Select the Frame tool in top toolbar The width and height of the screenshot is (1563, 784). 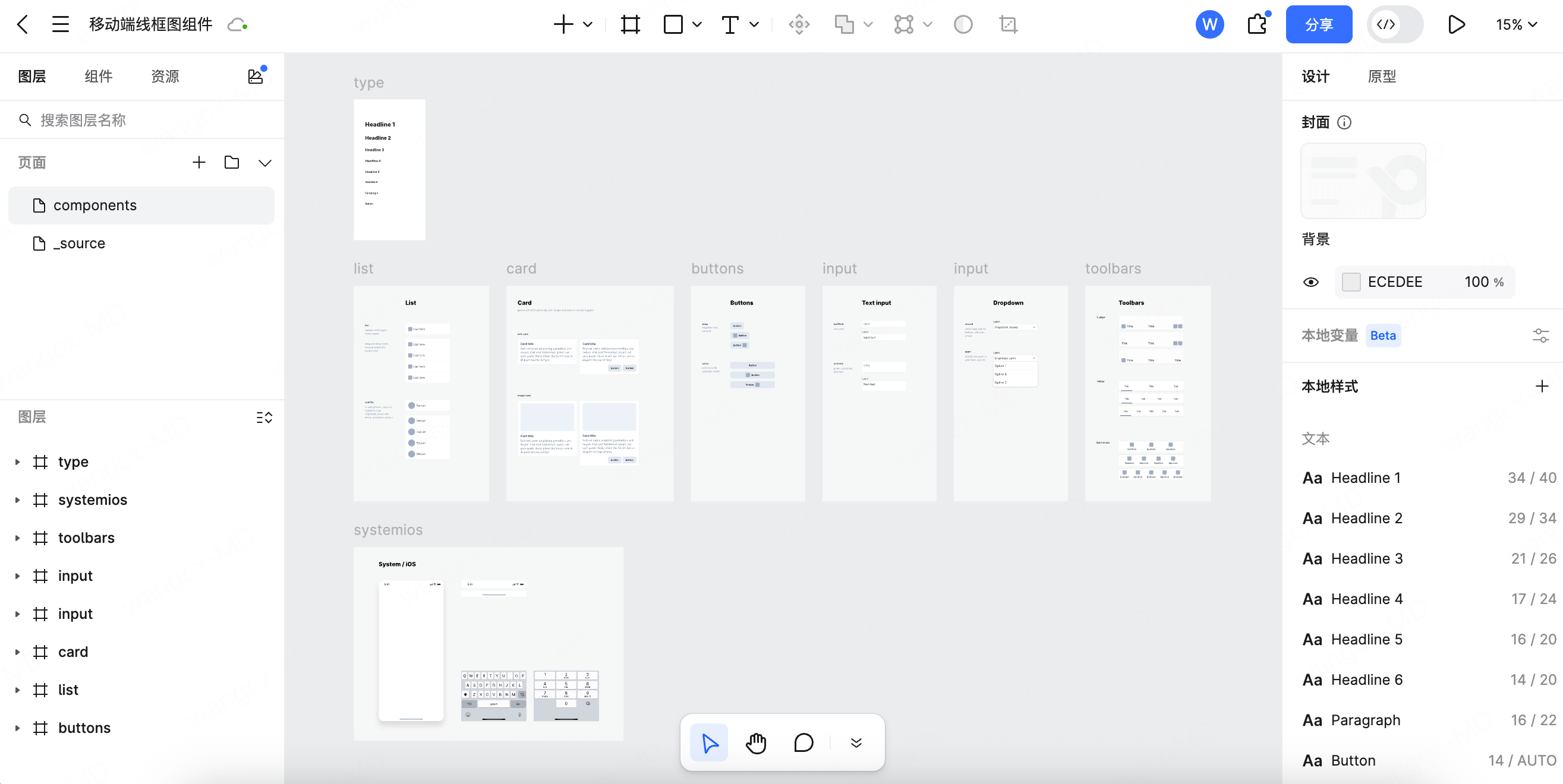click(631, 25)
